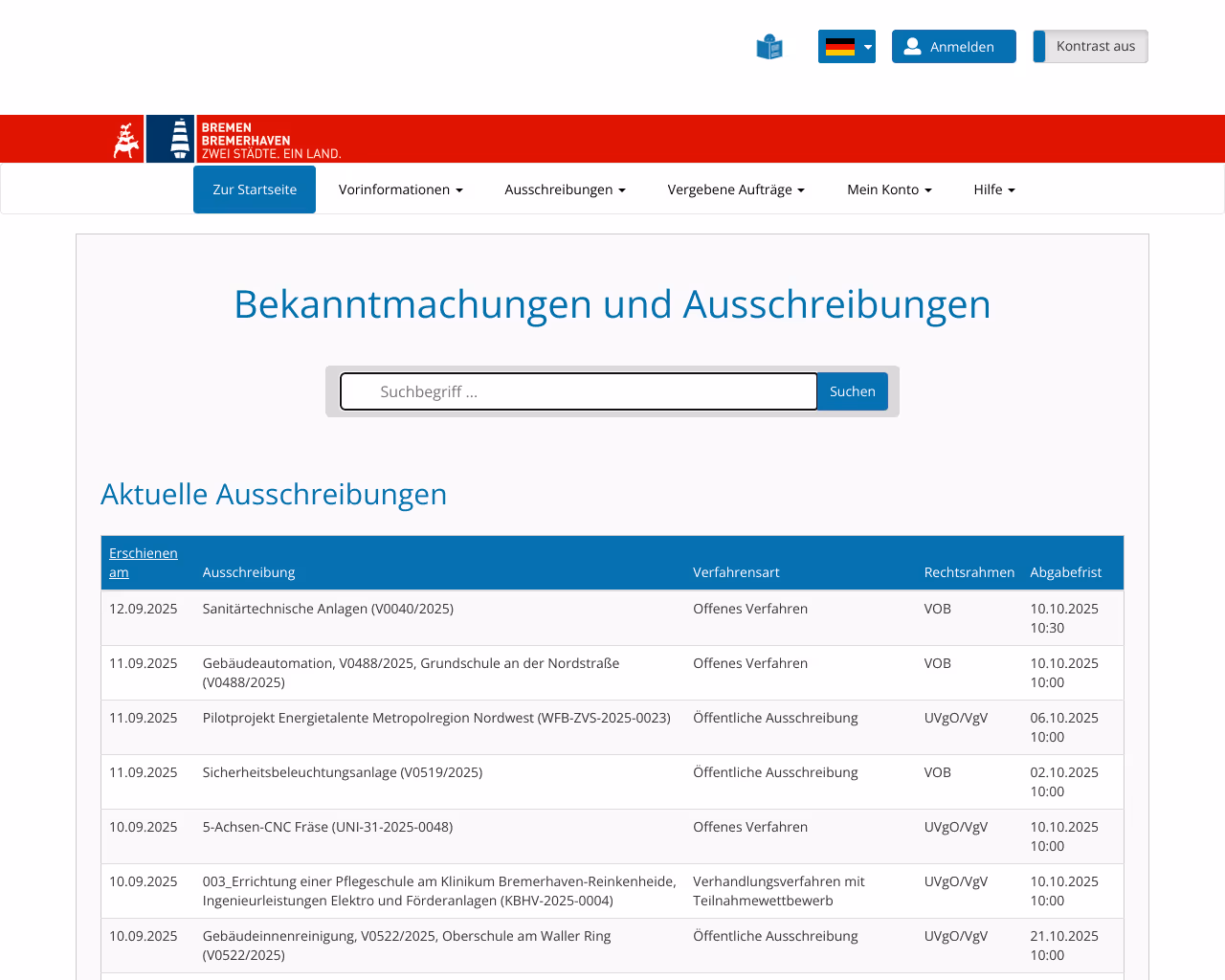The width and height of the screenshot is (1225, 980).
Task: Click the Ausschreibung column header
Action: pos(249,572)
